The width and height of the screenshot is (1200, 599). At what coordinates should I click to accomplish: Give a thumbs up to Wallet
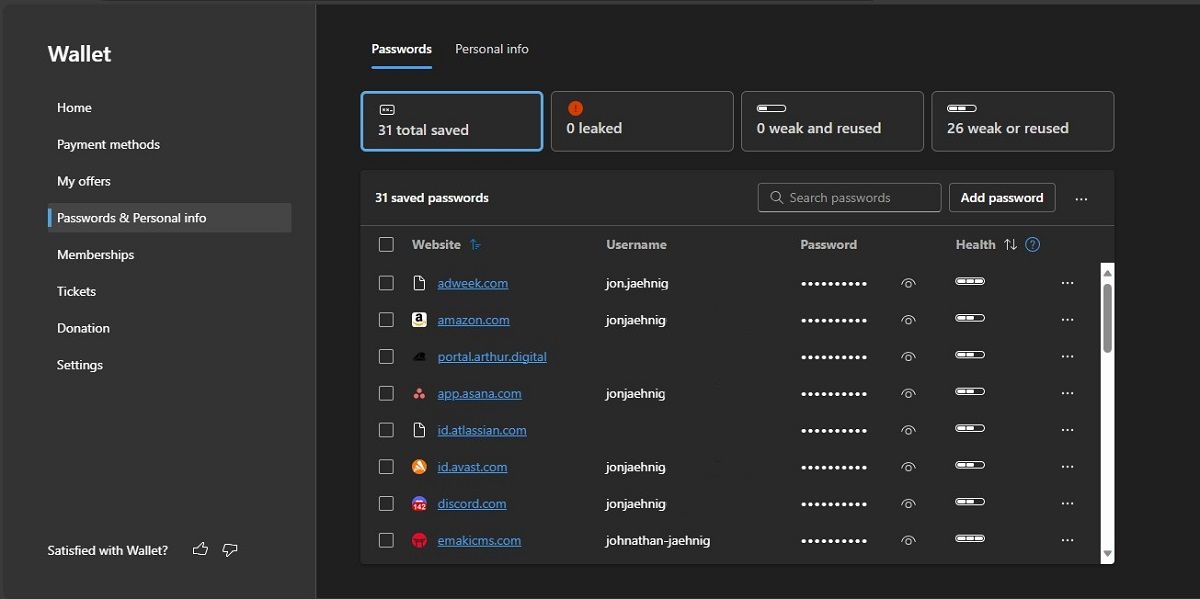click(x=200, y=549)
